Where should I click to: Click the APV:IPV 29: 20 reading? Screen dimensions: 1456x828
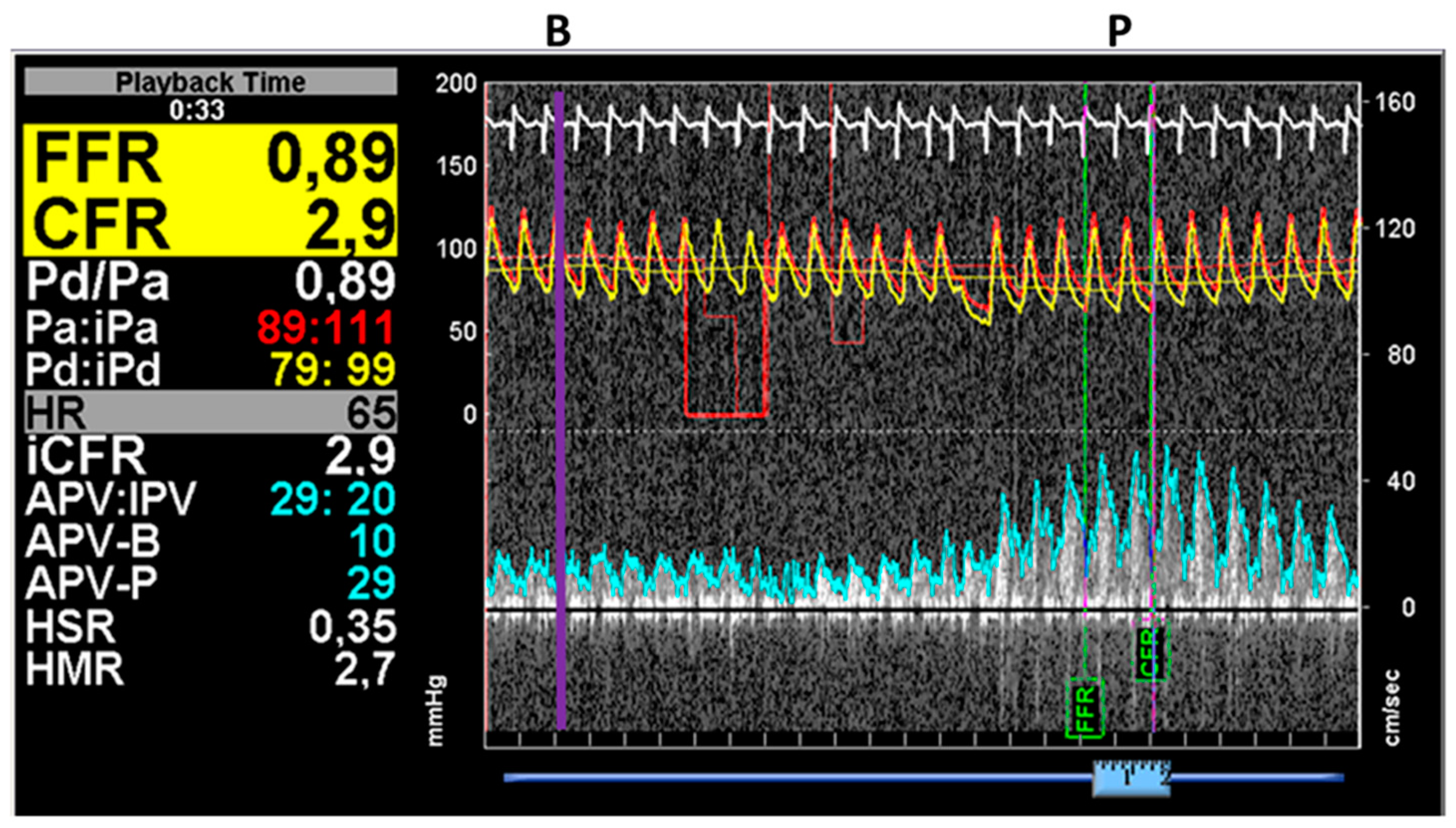(x=333, y=499)
